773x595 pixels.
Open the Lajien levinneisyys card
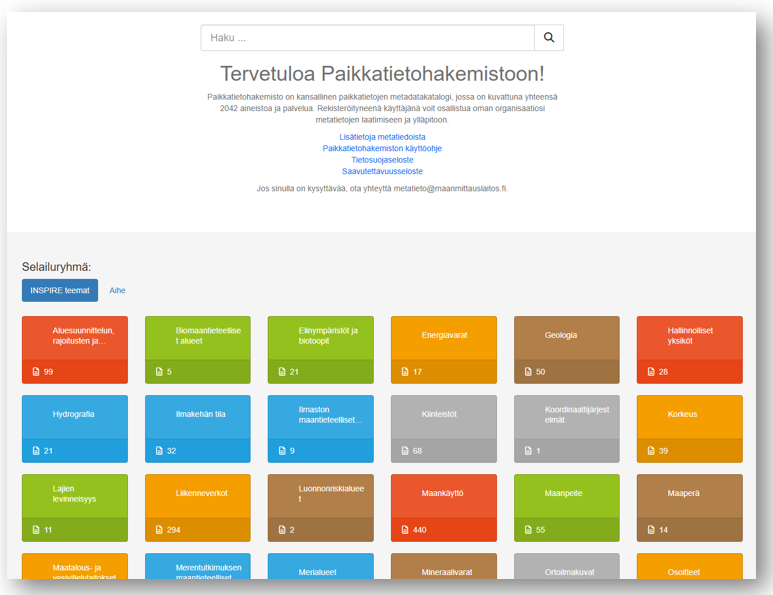[x=75, y=508]
